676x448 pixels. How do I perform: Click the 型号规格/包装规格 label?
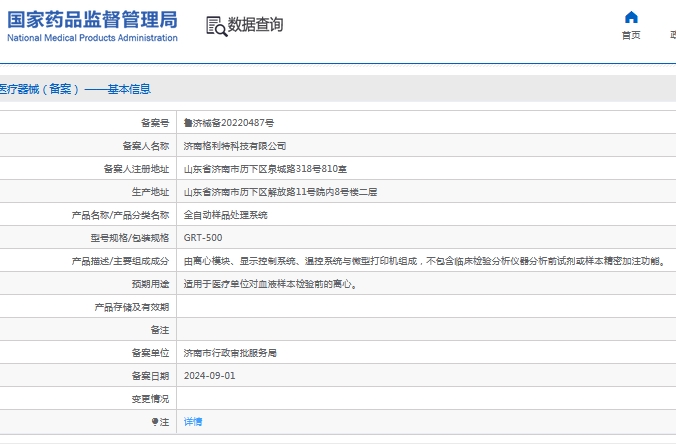(130, 238)
